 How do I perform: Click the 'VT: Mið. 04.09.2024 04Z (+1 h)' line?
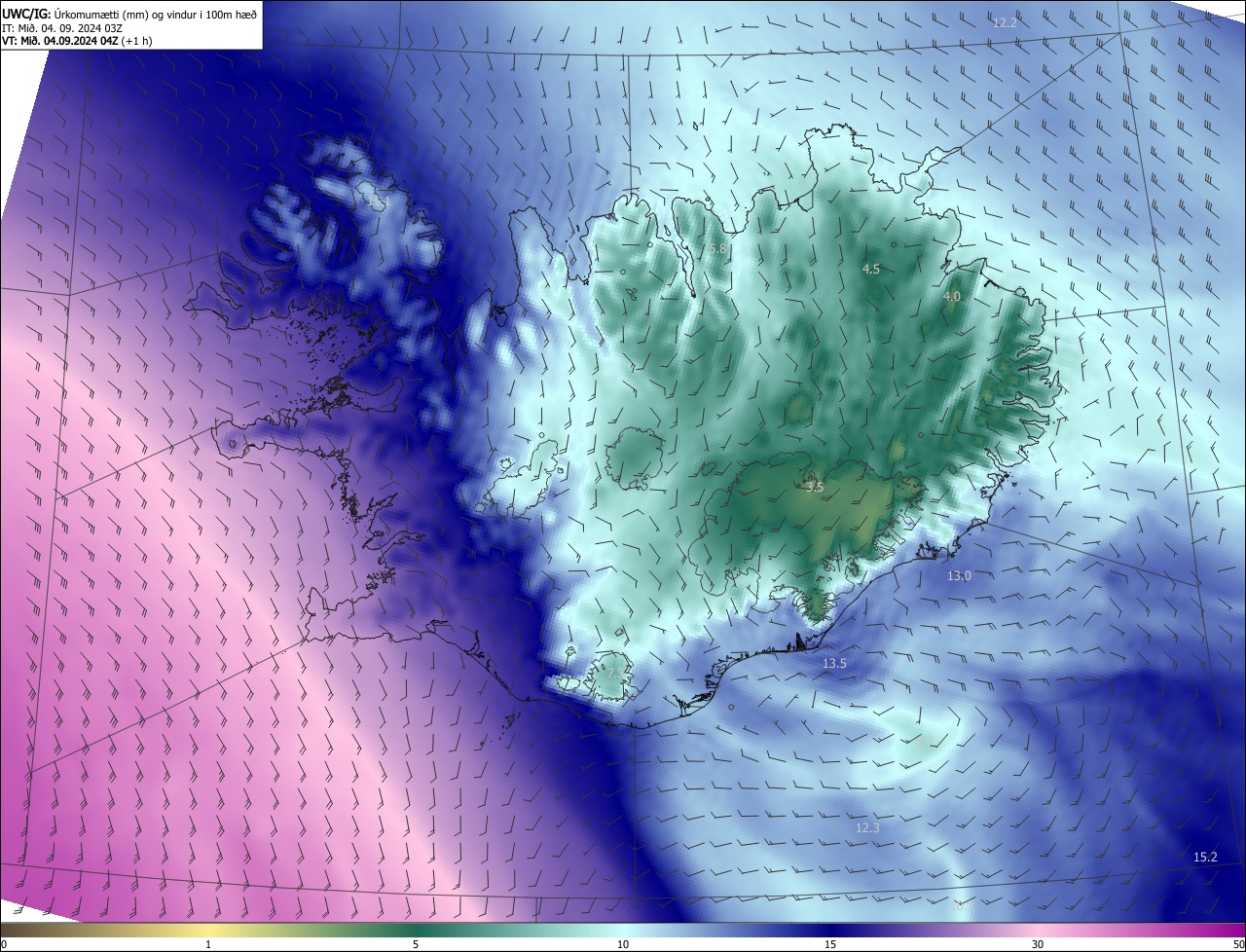click(x=77, y=41)
